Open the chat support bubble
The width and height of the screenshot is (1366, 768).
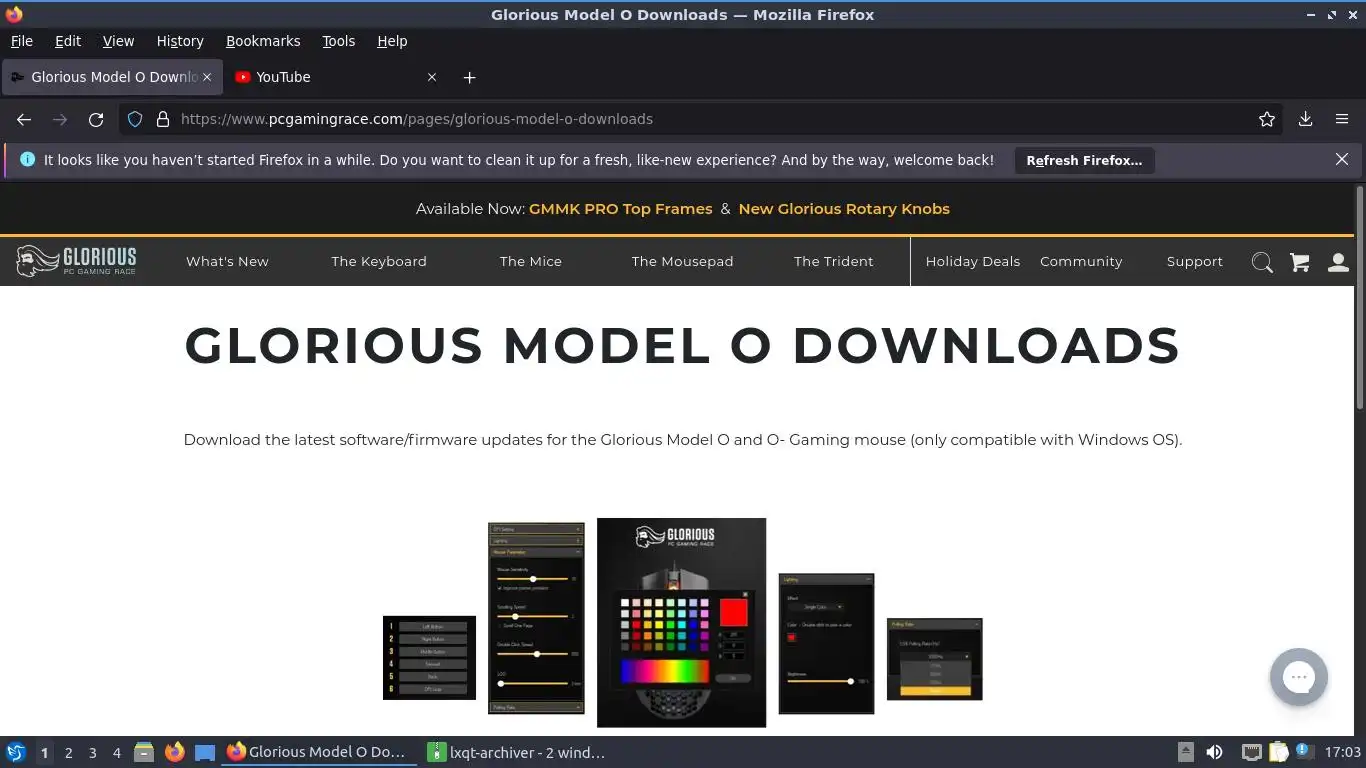1298,677
